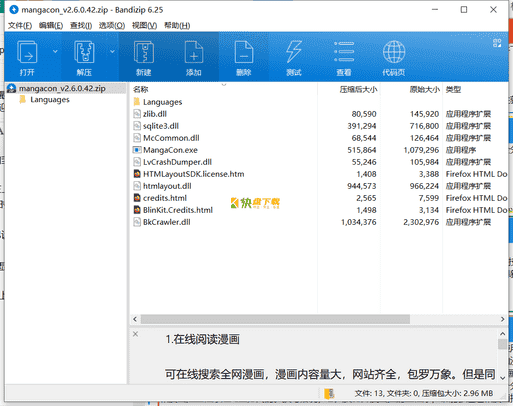Click the comment pane scroll down arrow
This screenshot has width=513, height=406.
tap(502, 378)
